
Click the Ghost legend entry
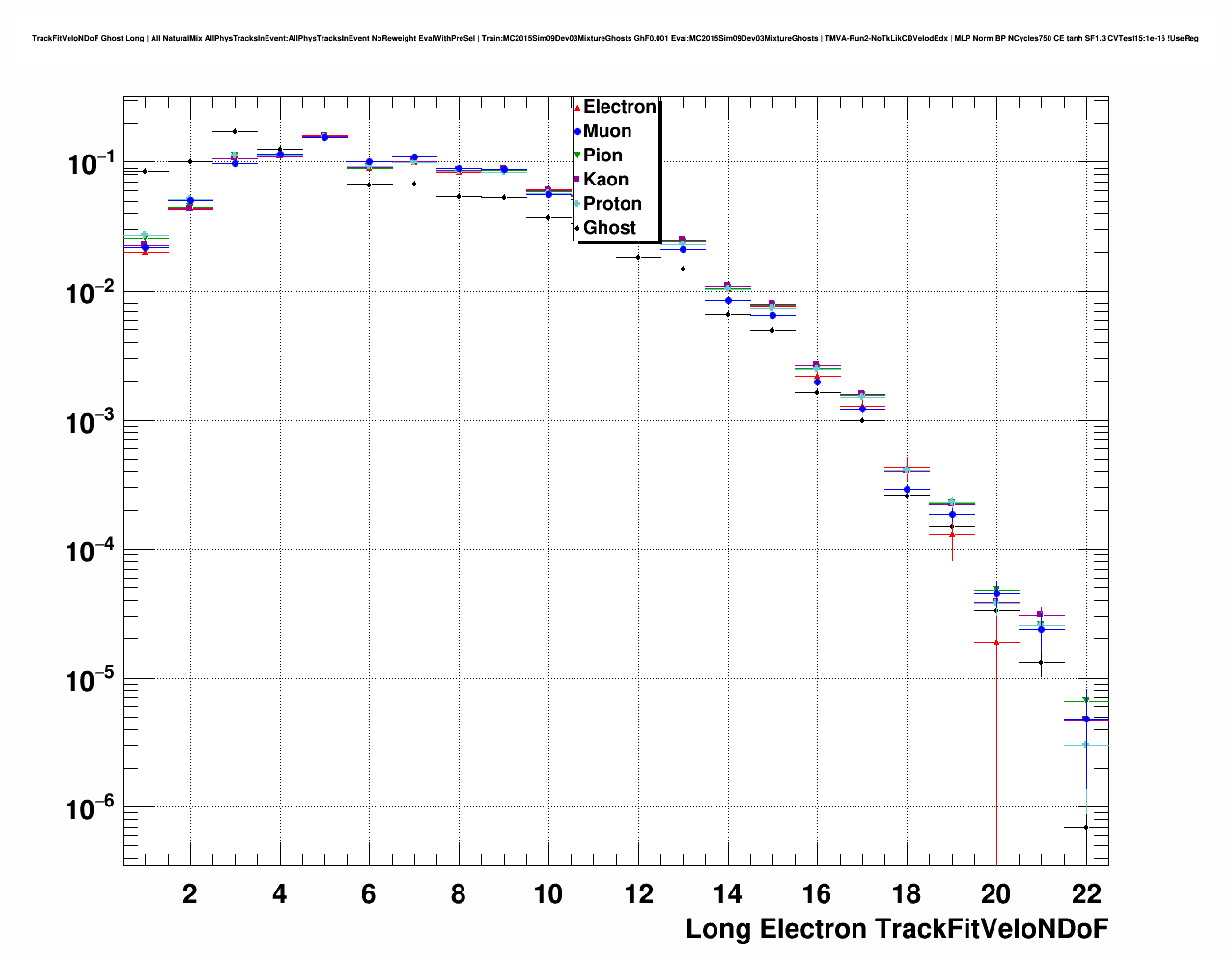605,228
